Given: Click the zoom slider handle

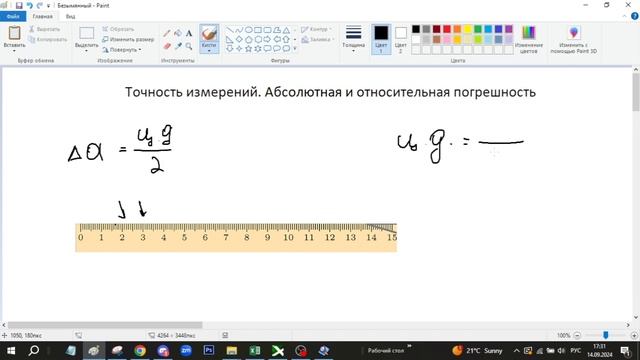Looking at the screenshot, I should [606, 335].
